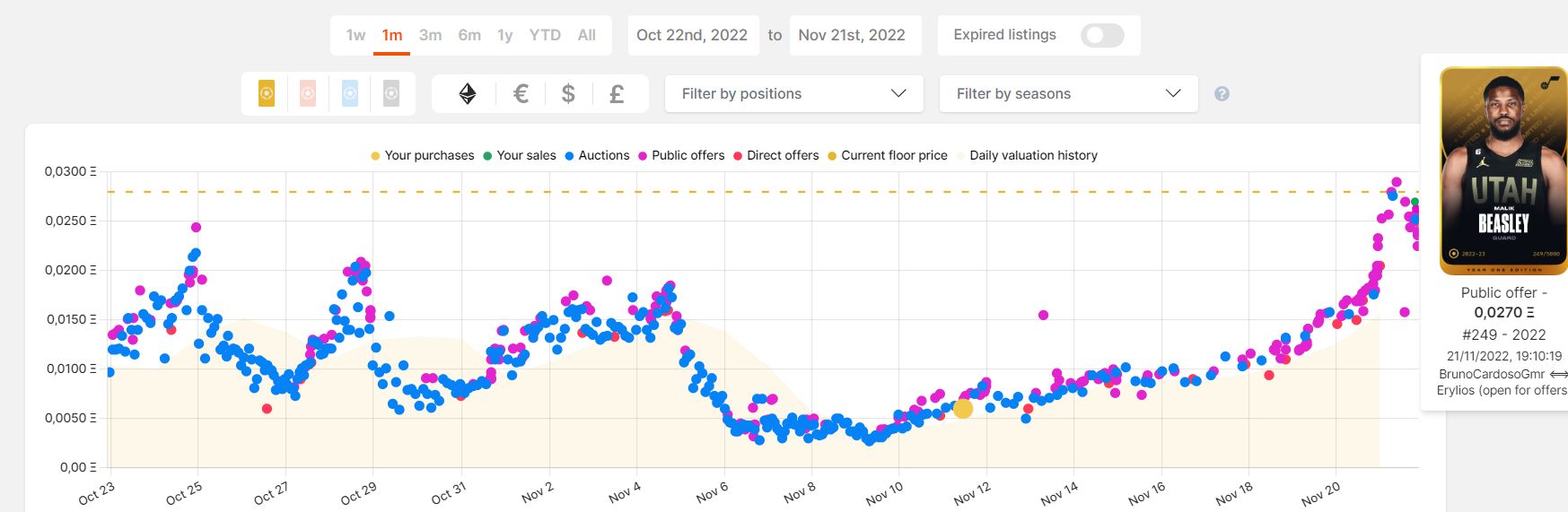1568x512 pixels.
Task: Toggle the Expired listings switch
Action: pos(1102,35)
